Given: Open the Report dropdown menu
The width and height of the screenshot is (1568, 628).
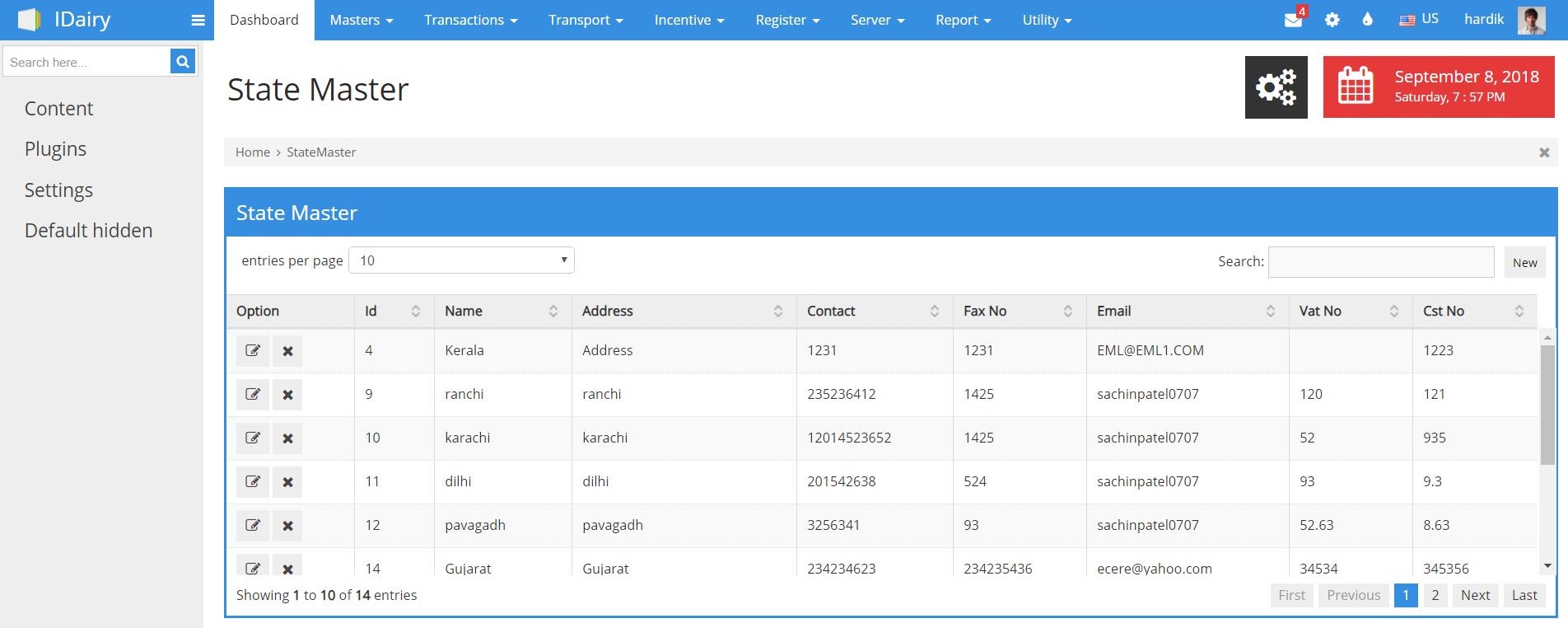Looking at the screenshot, I should (963, 20).
